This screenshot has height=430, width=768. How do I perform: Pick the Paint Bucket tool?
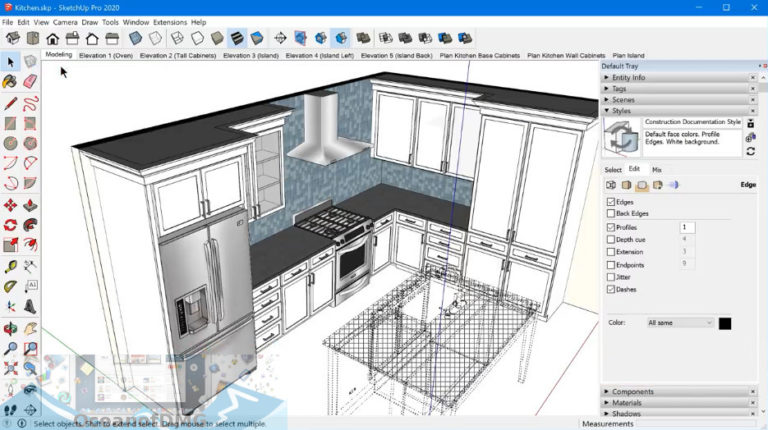click(x=10, y=81)
